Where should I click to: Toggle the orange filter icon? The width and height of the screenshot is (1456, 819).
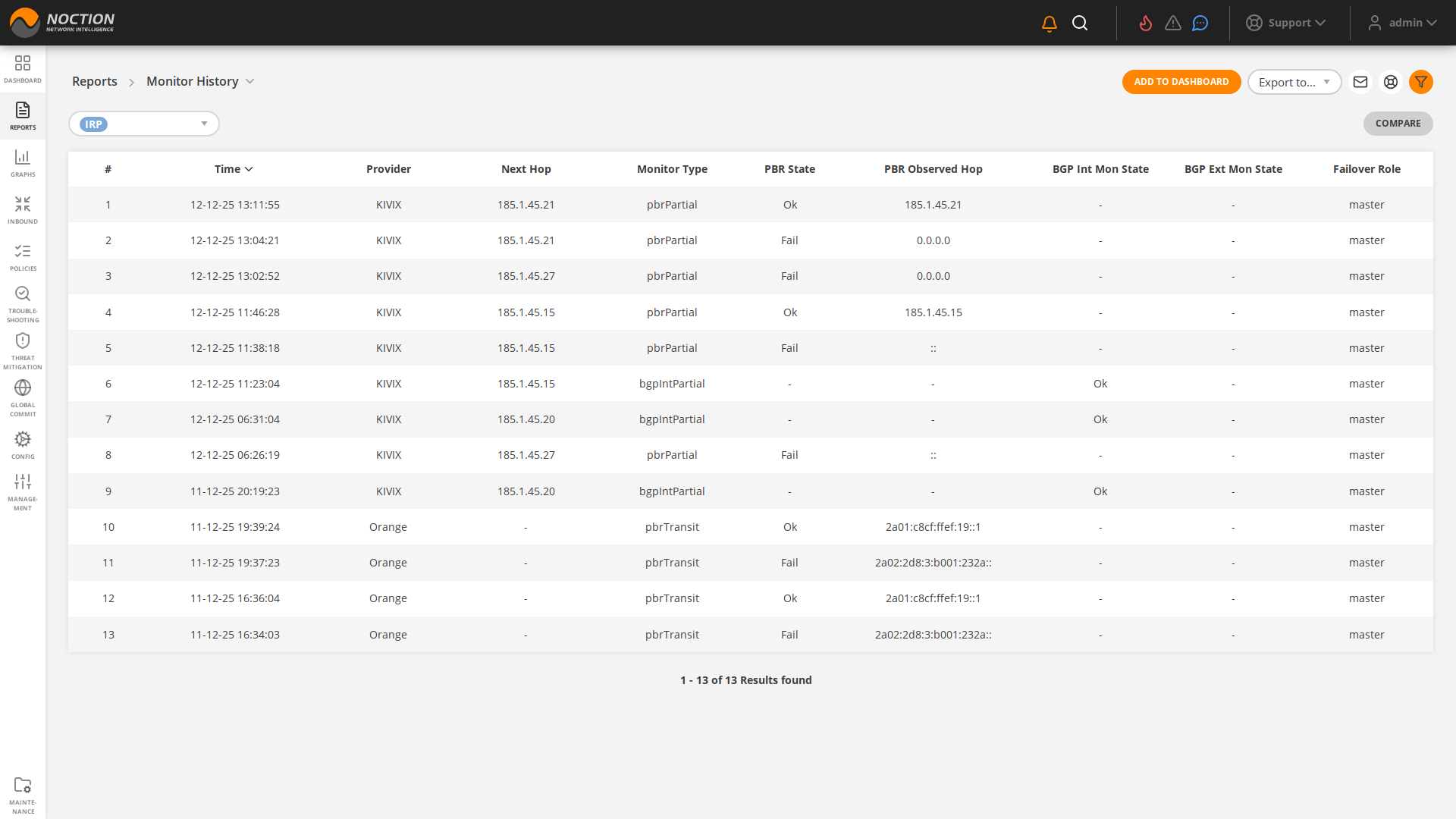pos(1420,82)
